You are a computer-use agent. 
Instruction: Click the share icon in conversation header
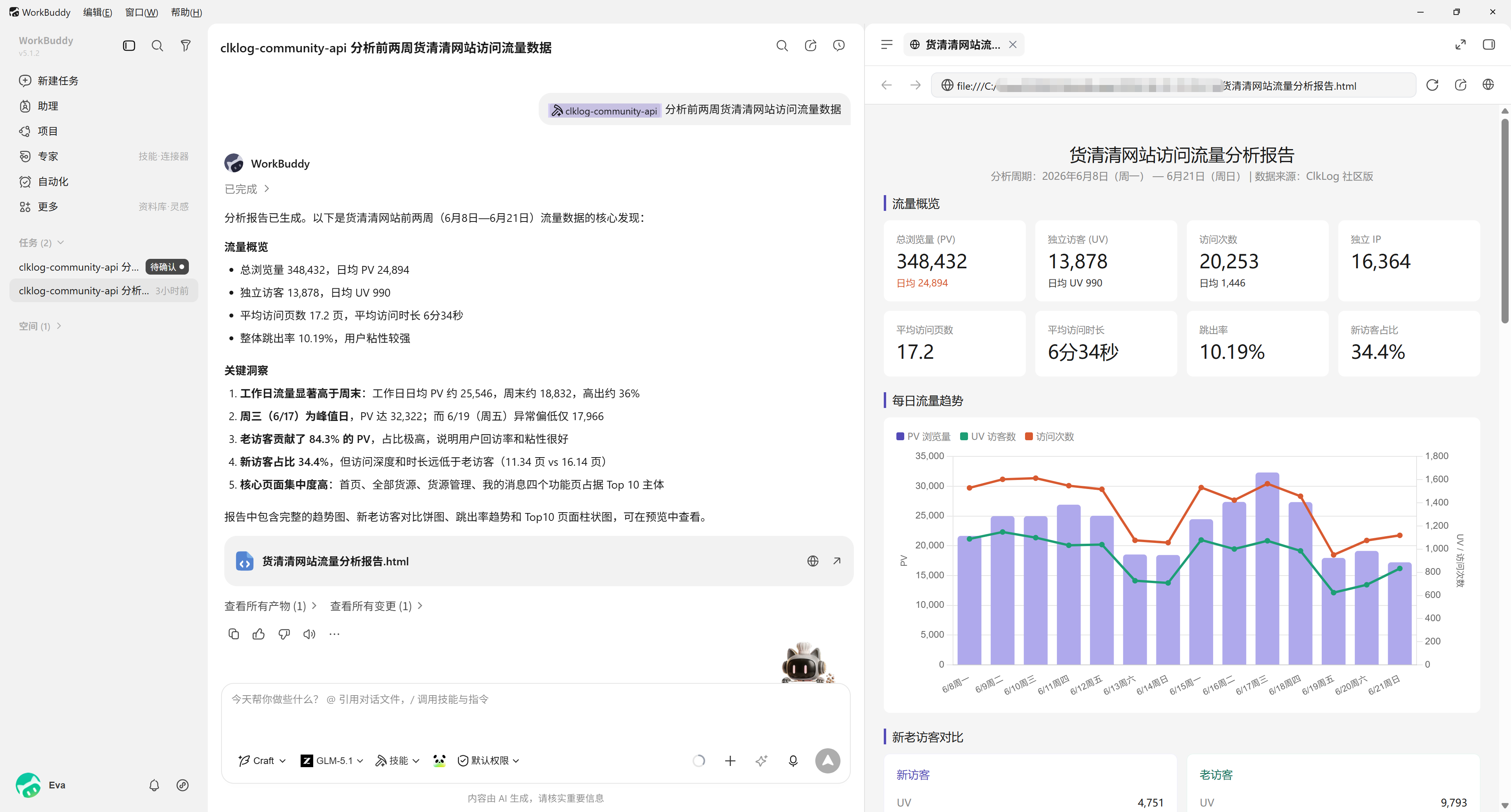pos(811,46)
